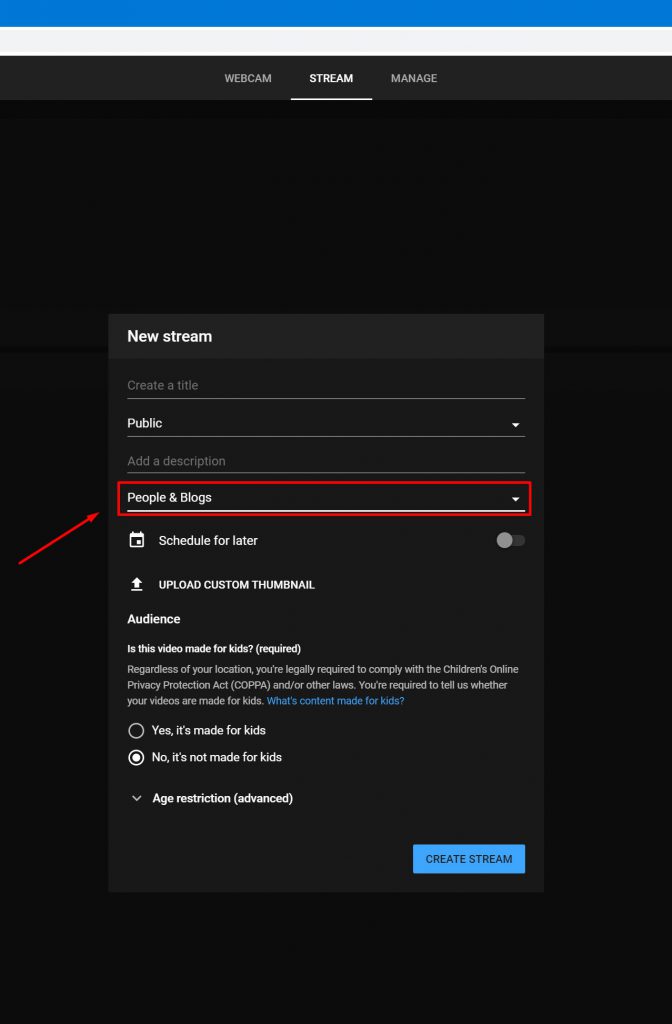Open the People & Blogs category dropdown

(x=326, y=498)
